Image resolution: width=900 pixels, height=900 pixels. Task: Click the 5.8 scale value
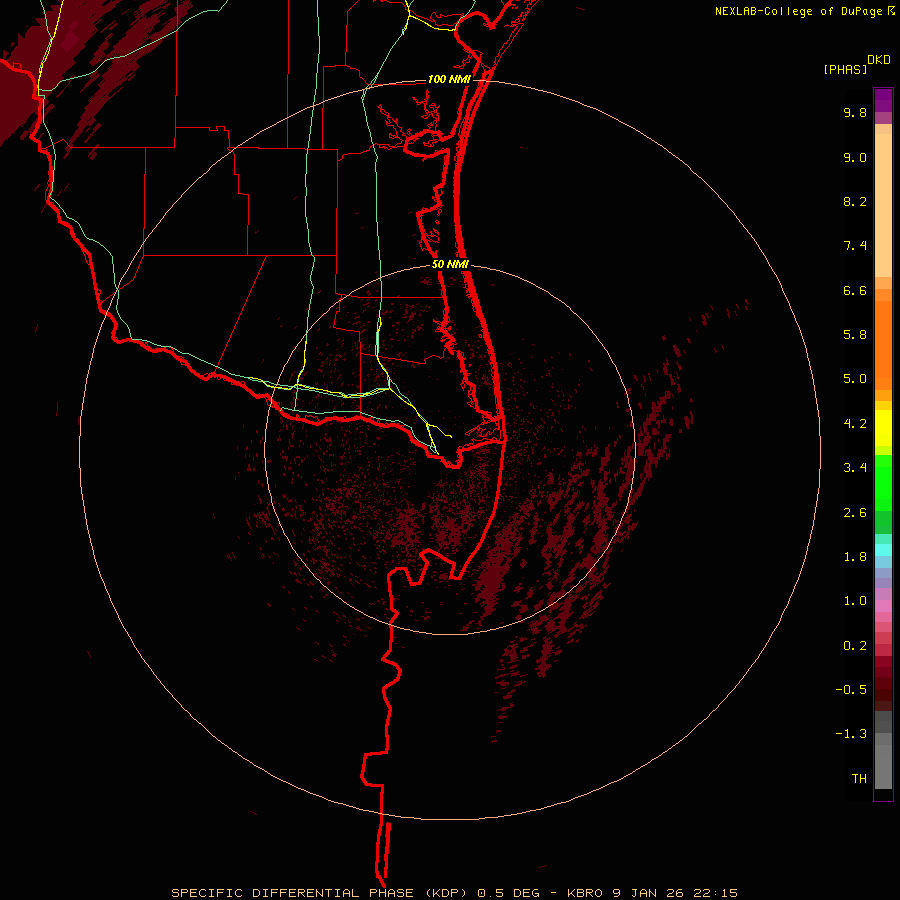(855, 334)
